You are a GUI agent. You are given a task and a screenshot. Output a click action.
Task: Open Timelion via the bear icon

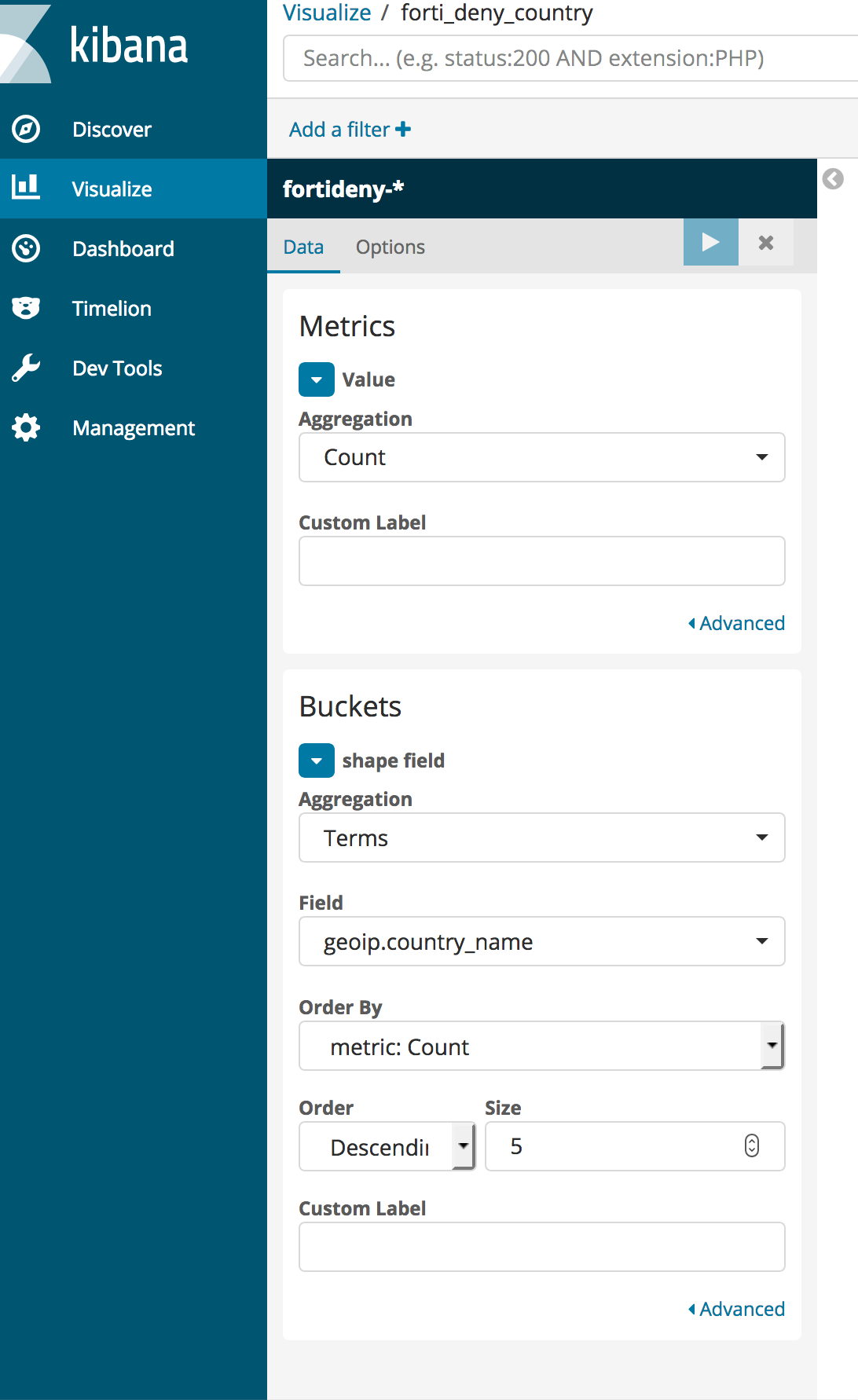tap(26, 308)
